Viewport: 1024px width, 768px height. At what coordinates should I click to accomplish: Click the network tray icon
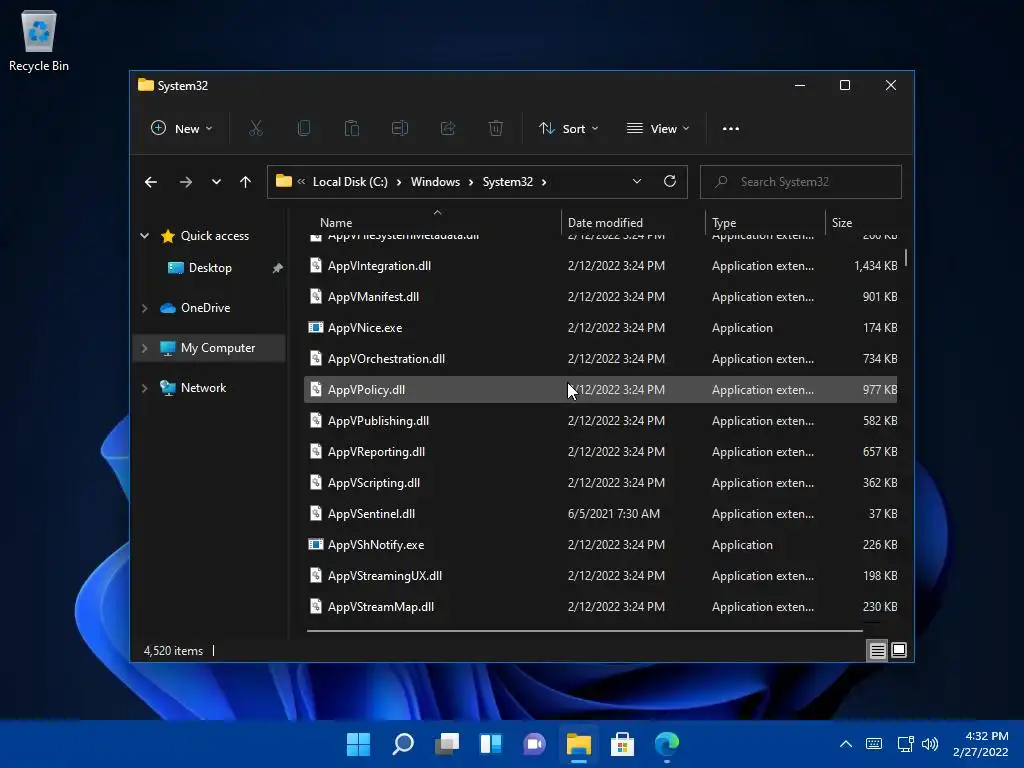[x=905, y=744]
